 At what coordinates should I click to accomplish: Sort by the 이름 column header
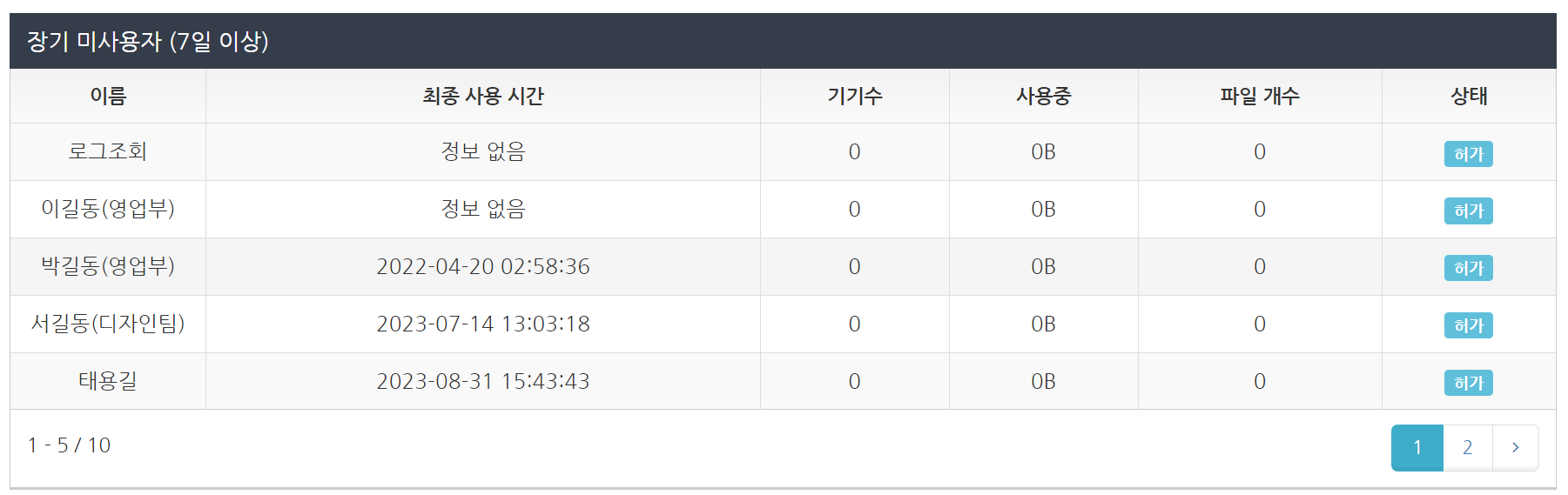pyautogui.click(x=108, y=96)
